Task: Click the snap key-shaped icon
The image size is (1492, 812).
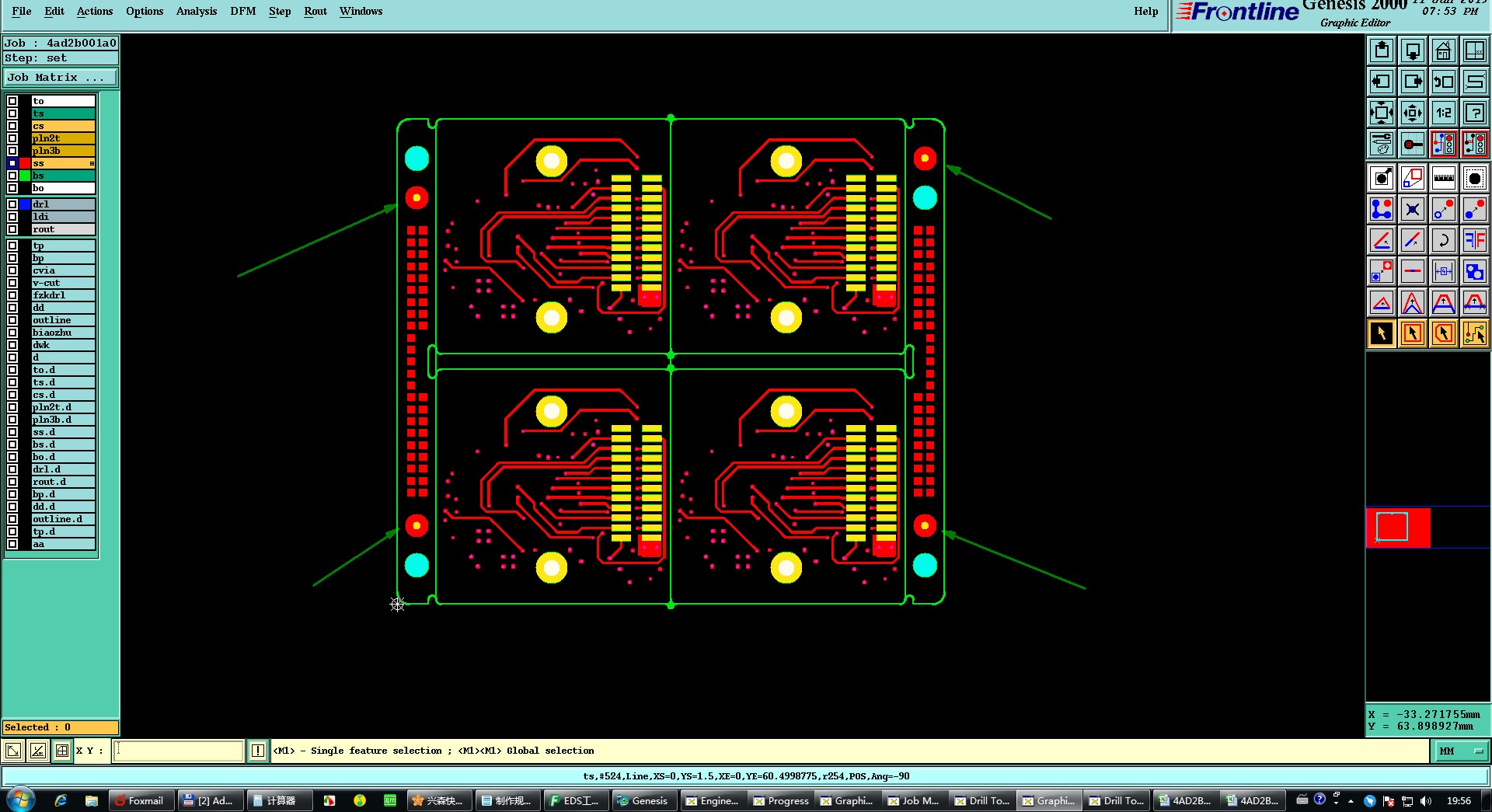Action: point(1413,144)
